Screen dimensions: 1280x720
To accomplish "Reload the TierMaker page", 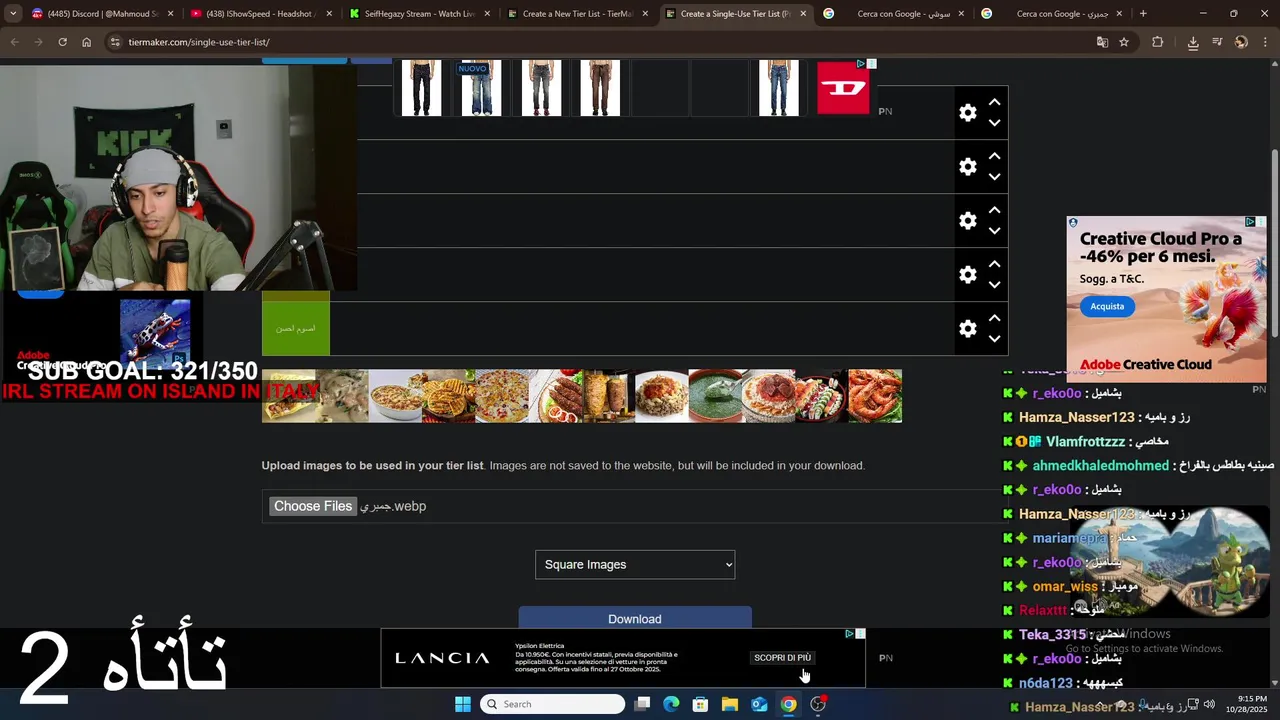I will pos(62,42).
